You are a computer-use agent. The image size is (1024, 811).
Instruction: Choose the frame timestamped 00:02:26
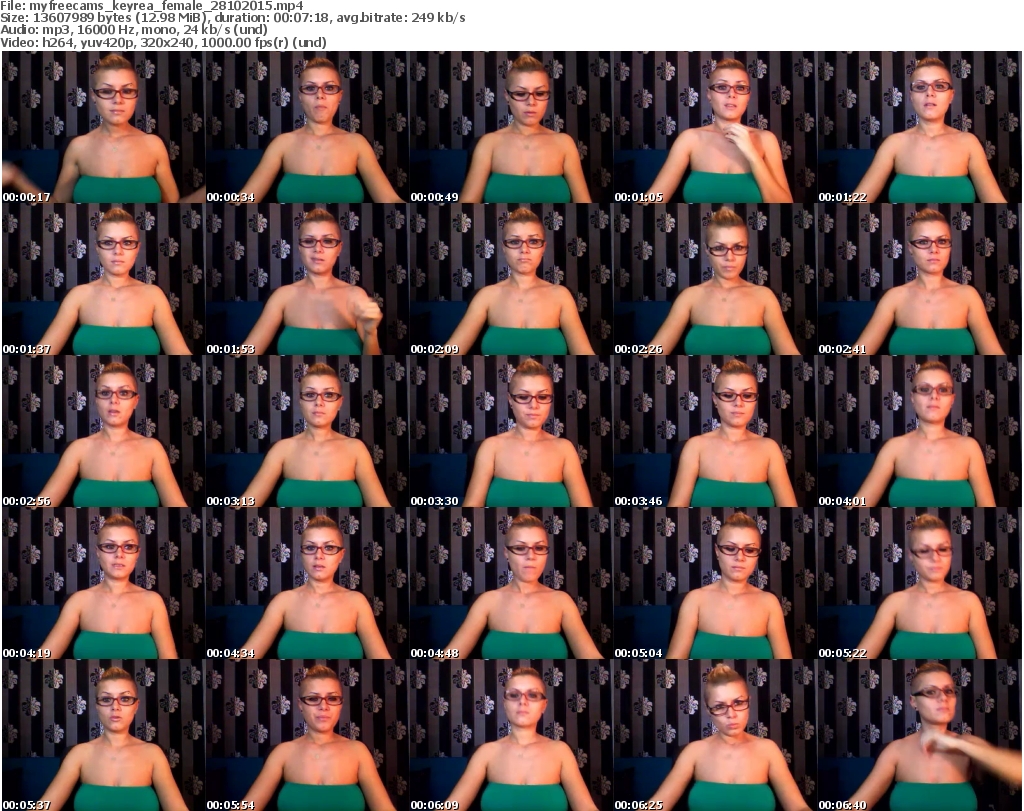714,279
